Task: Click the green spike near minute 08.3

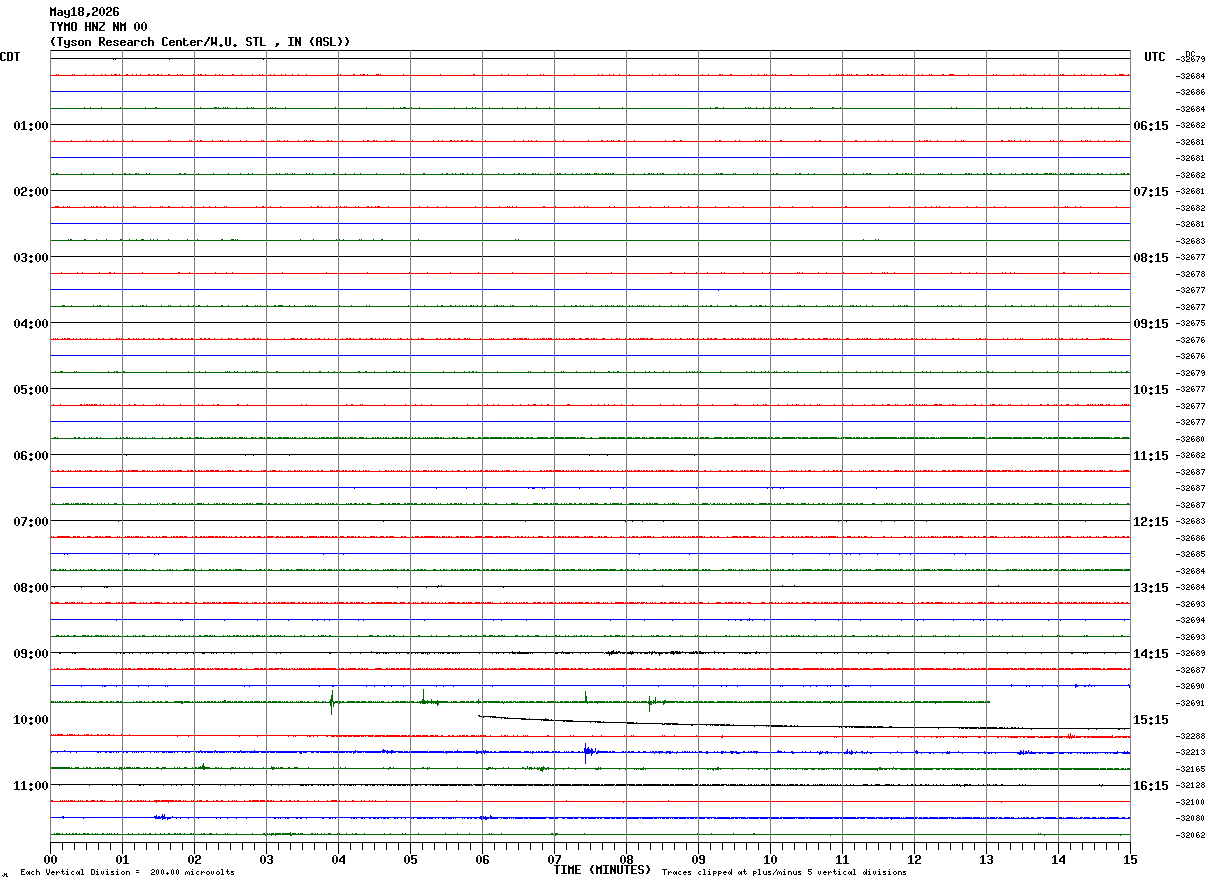Action: point(650,703)
